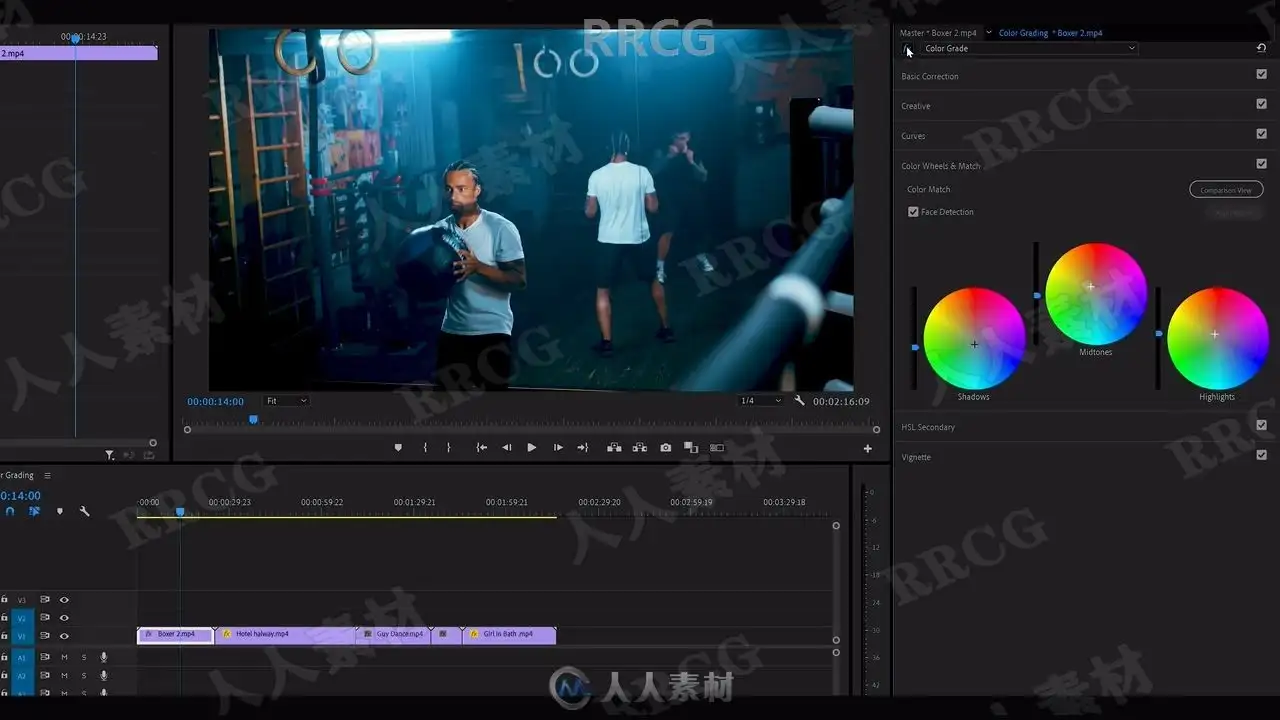Click the Mark In bracket icon
This screenshot has width=1280, height=720.
pyautogui.click(x=425, y=448)
